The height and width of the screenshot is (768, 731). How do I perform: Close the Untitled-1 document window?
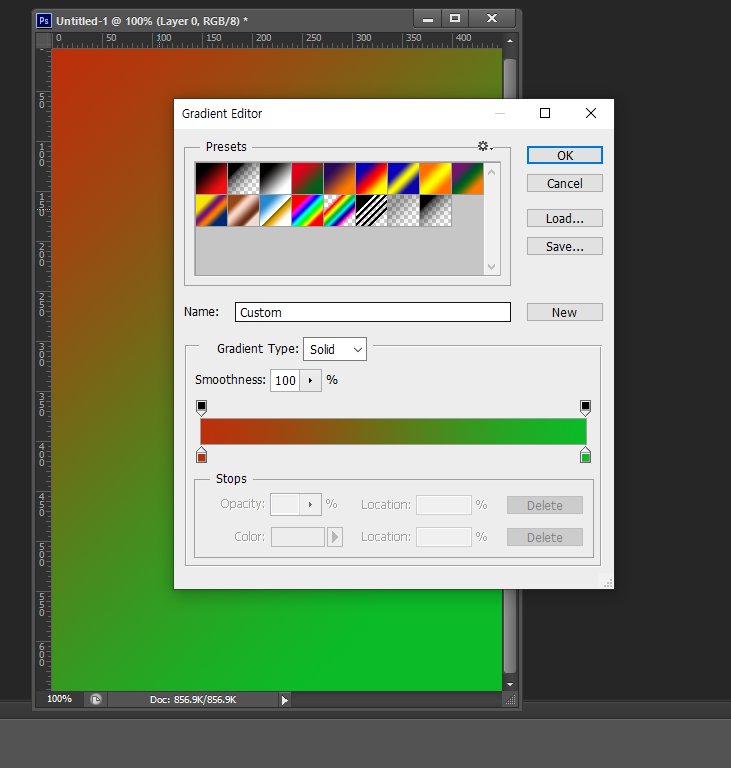[492, 19]
